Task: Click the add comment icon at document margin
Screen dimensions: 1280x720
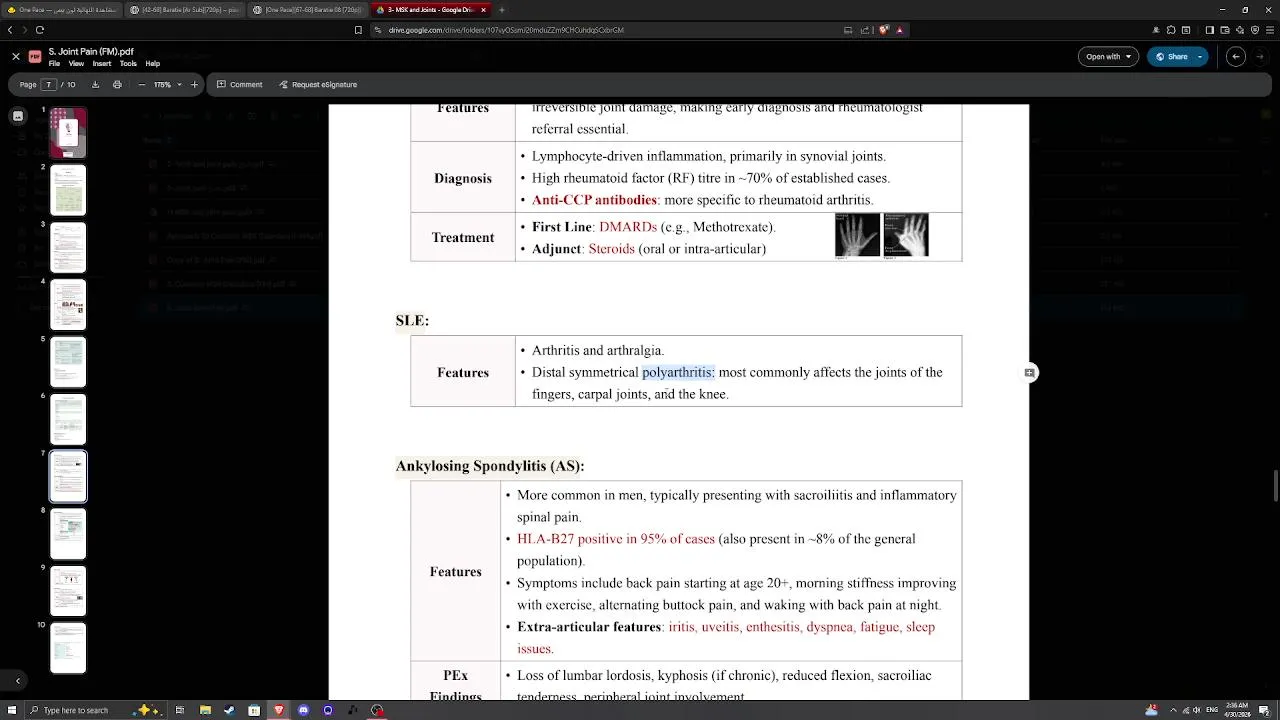Action: point(1029,373)
